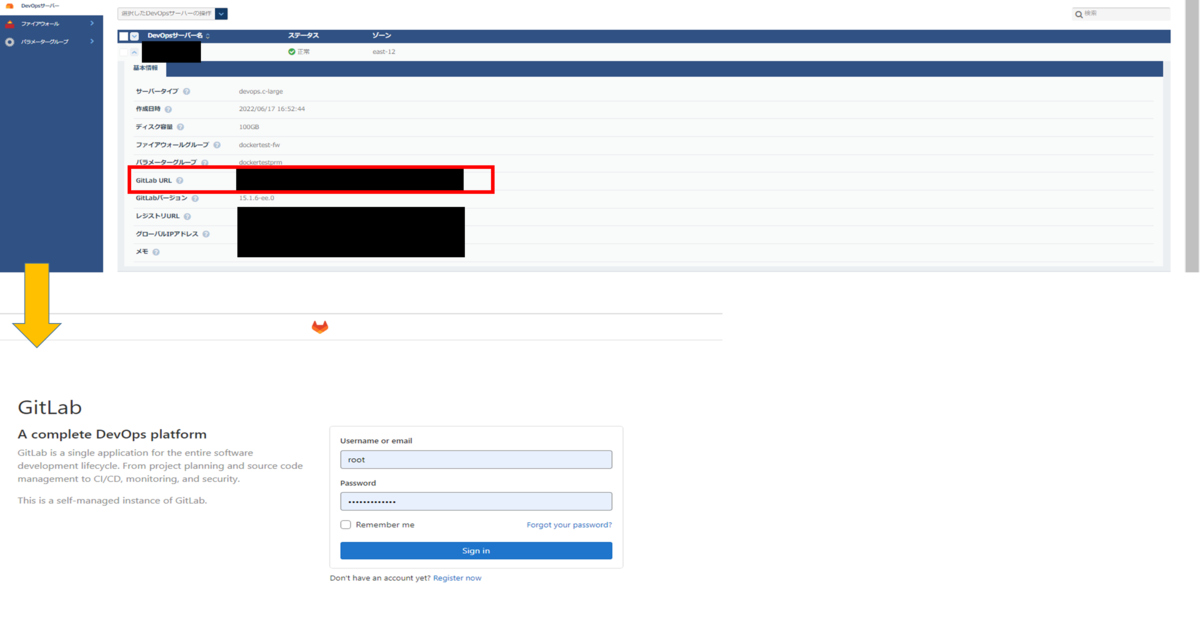The image size is (1200, 643).
Task: Click the help icon beside GitLab URL
Action: pyautogui.click(x=181, y=181)
